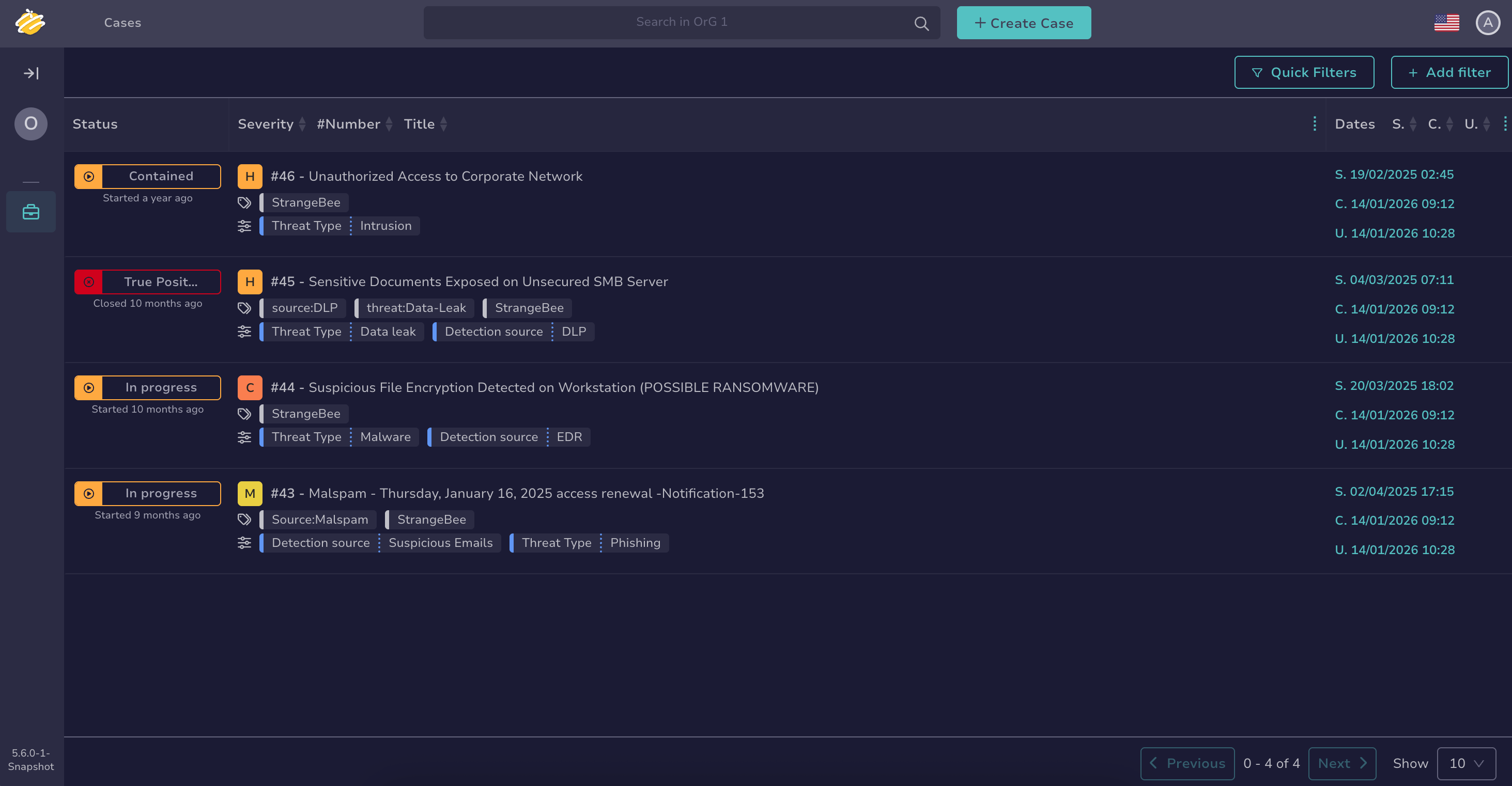Go to the Next page of cases

1342,763
